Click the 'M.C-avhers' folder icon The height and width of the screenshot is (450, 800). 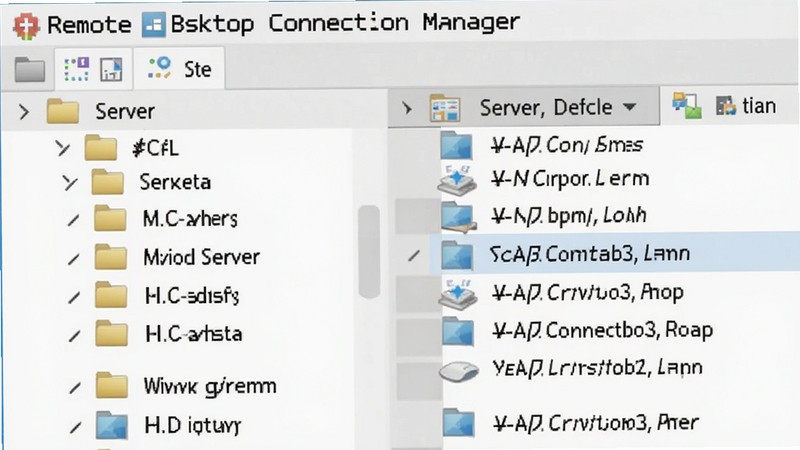110,218
